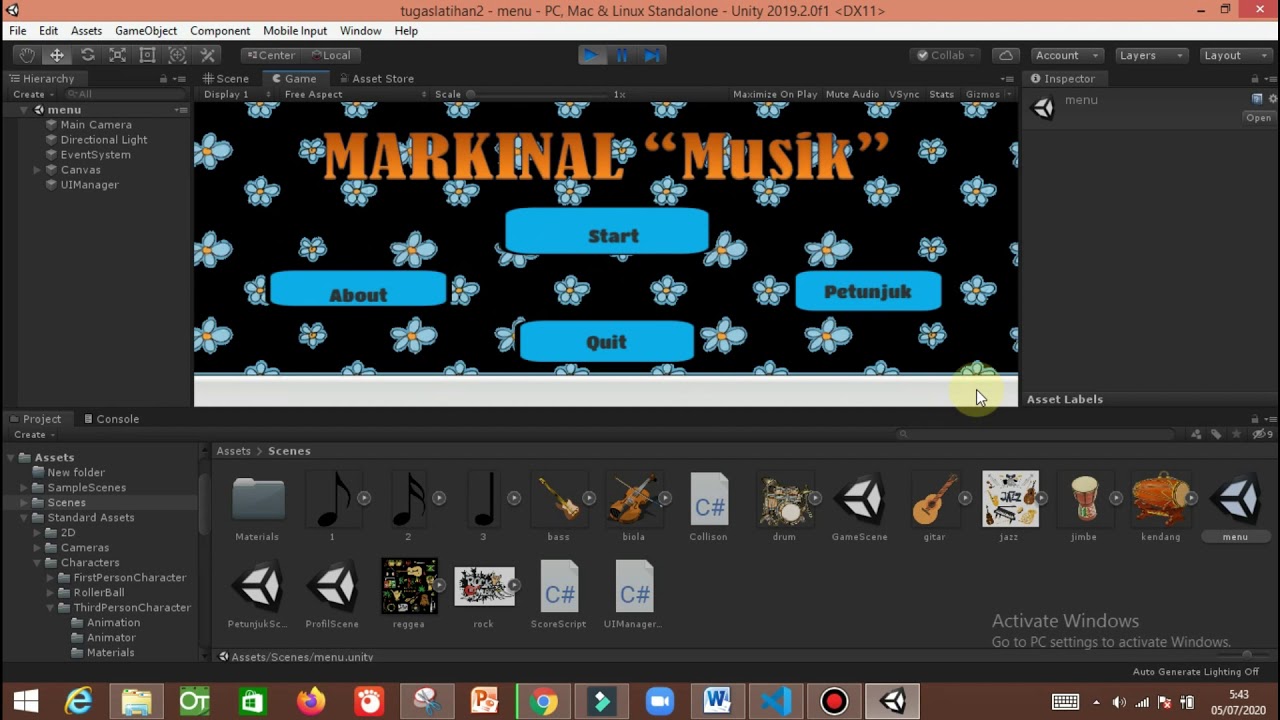Select the GameScene asset
Viewport: 1280px width, 720px height.
[860, 507]
